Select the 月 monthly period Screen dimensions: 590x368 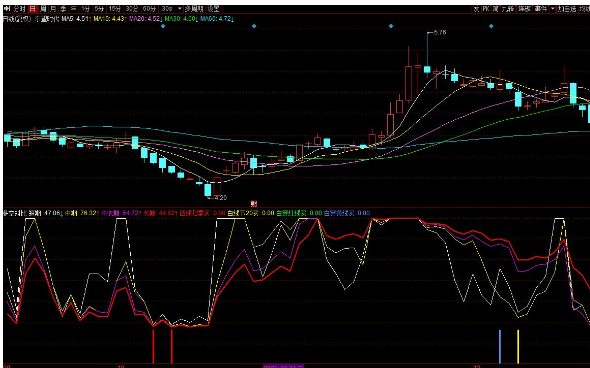point(53,9)
